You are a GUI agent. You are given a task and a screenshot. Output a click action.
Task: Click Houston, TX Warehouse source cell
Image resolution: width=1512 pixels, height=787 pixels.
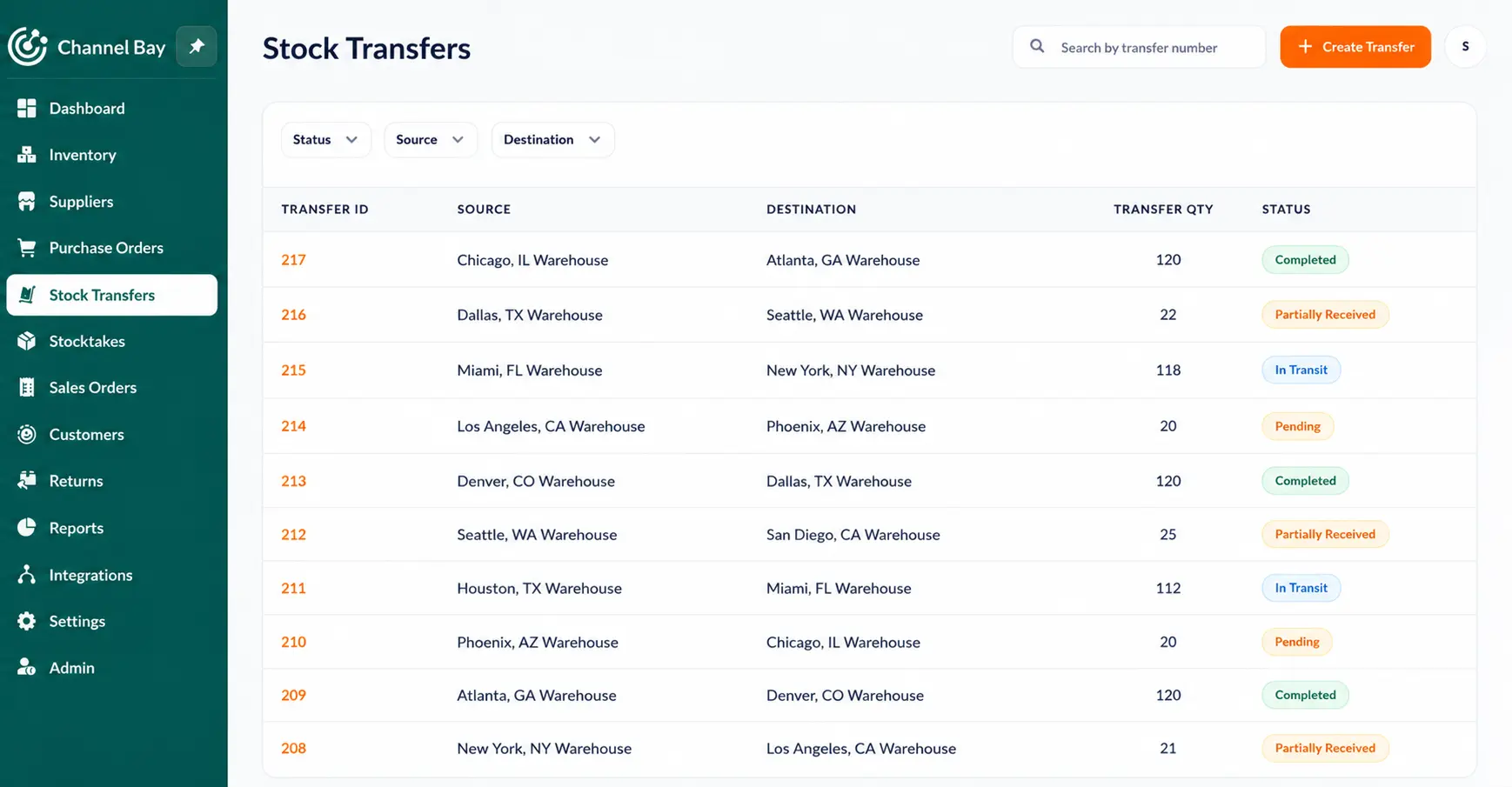pos(539,589)
